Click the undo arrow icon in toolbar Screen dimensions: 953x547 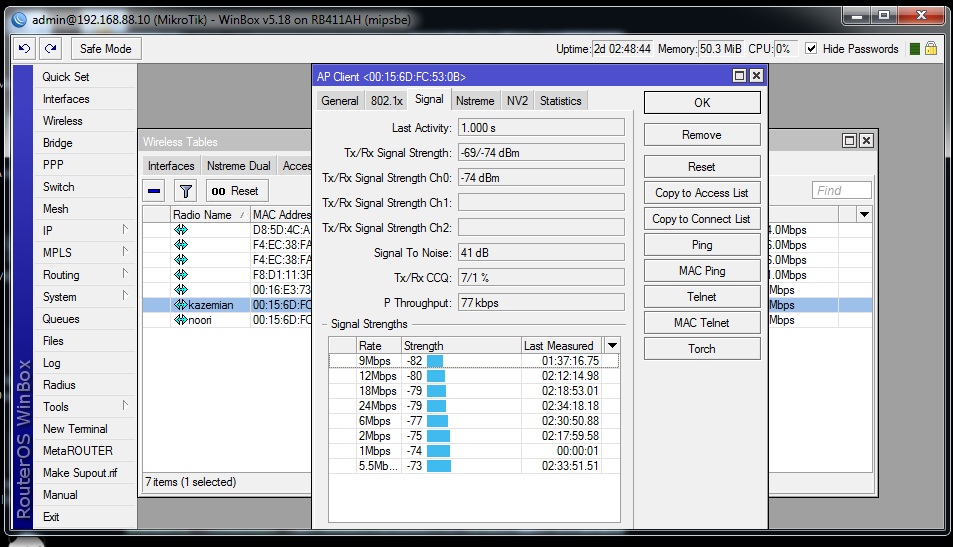[x=25, y=49]
